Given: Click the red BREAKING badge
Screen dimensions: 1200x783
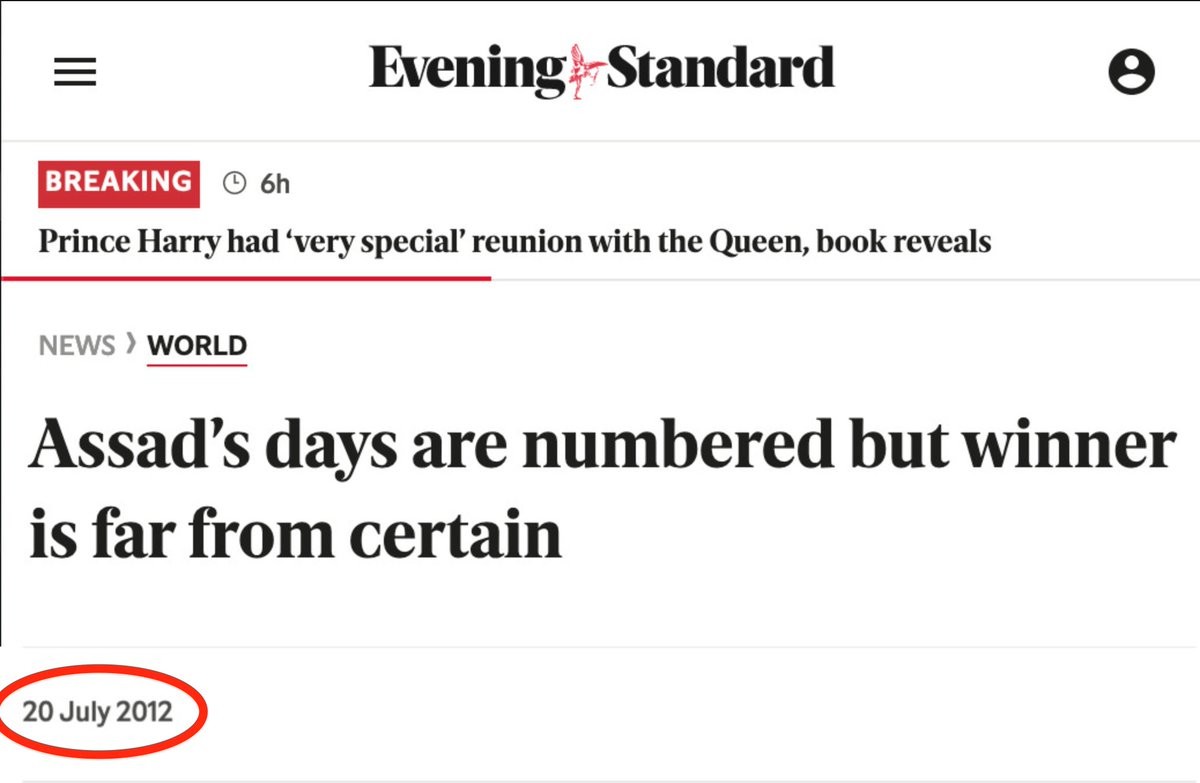Looking at the screenshot, I should [x=119, y=182].
